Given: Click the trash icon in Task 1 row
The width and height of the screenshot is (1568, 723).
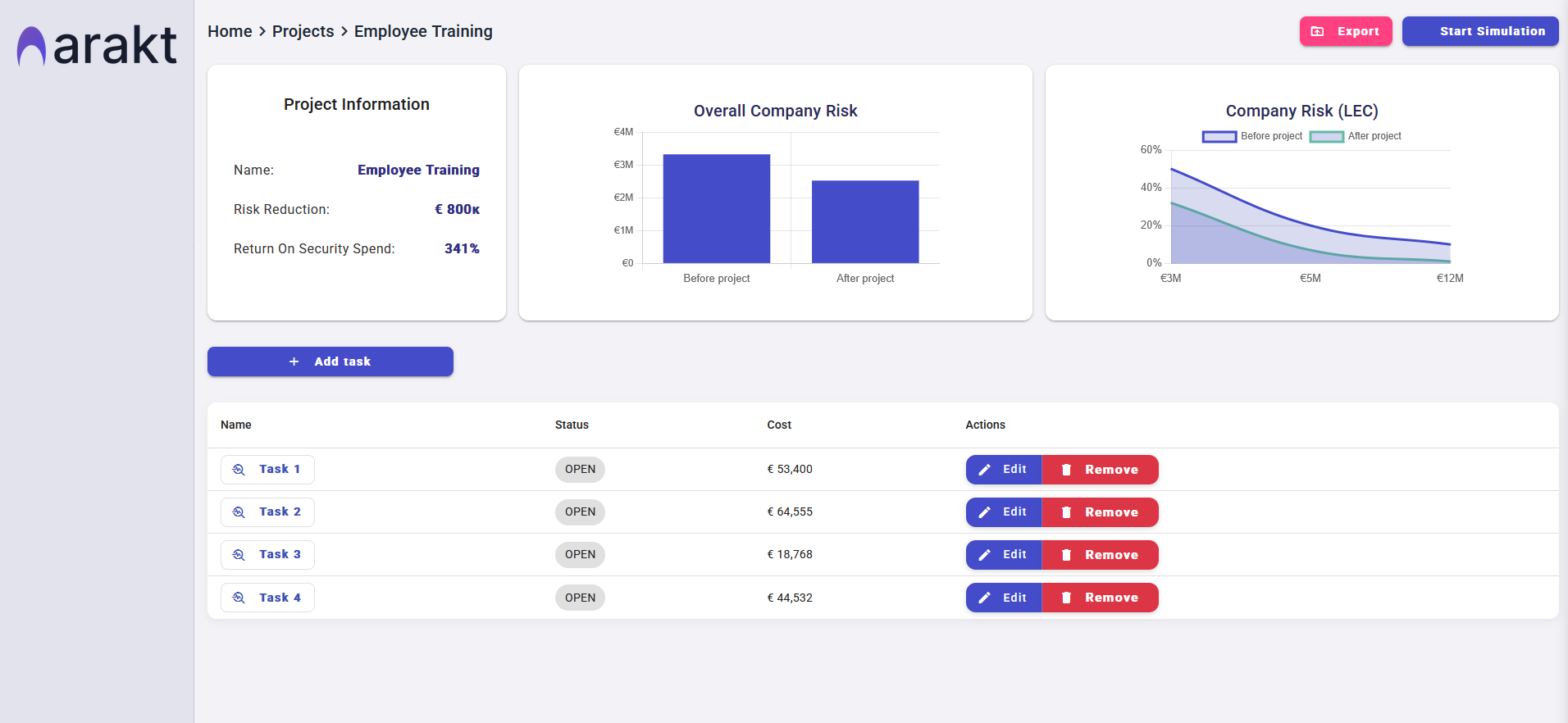Looking at the screenshot, I should (x=1066, y=470).
